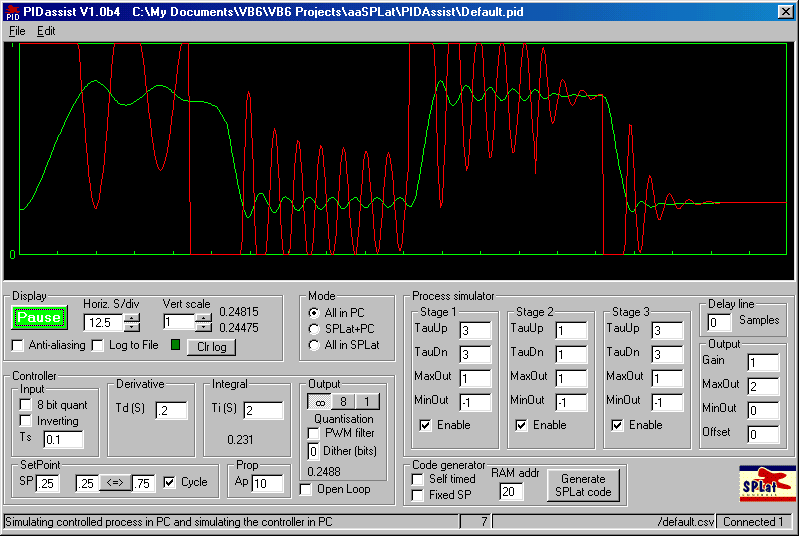Click the PID app icon in title bar
The width and height of the screenshot is (799, 536).
tap(12, 11)
